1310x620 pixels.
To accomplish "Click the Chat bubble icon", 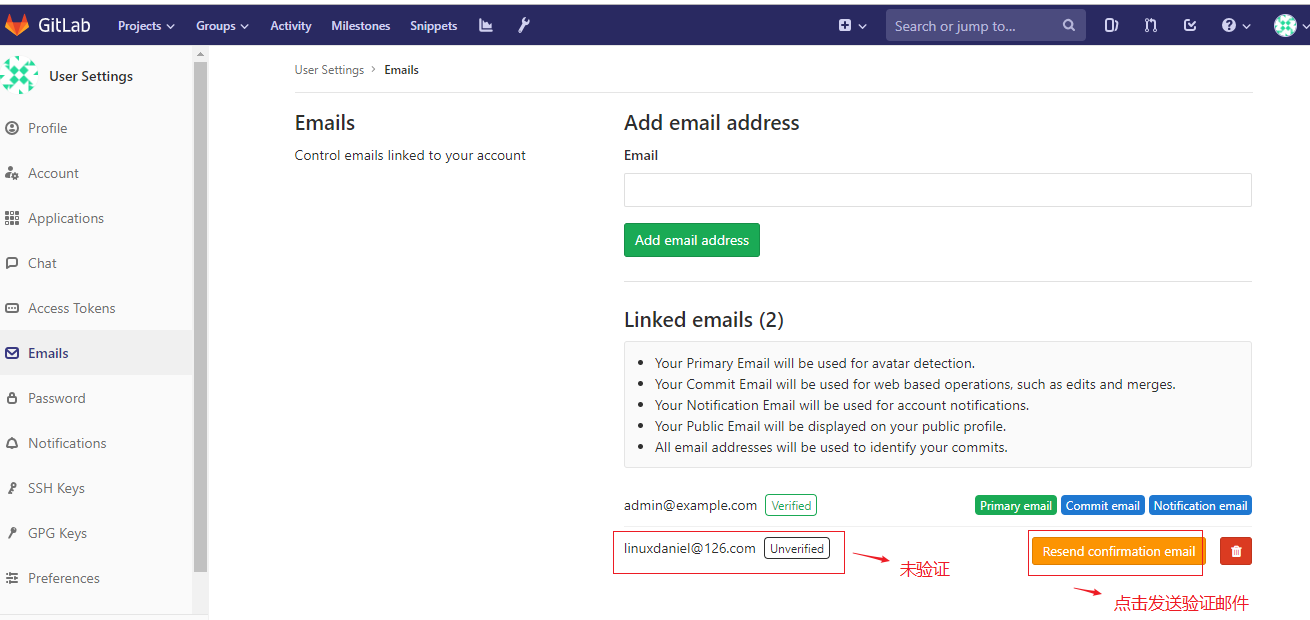I will click(x=12, y=263).
